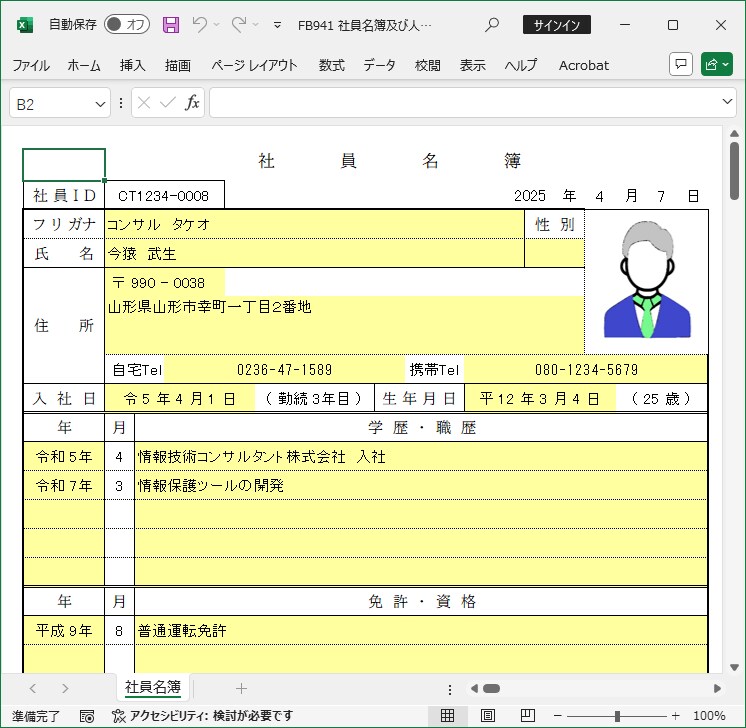This screenshot has height=728, width=746.
Task: Open Insert Function fx button
Action: click(192, 103)
